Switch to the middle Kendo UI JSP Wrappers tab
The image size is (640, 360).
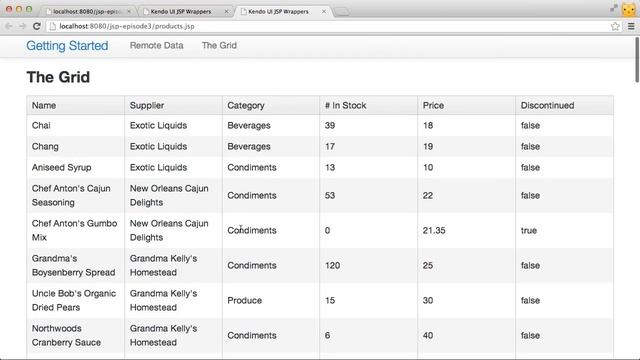click(185, 11)
